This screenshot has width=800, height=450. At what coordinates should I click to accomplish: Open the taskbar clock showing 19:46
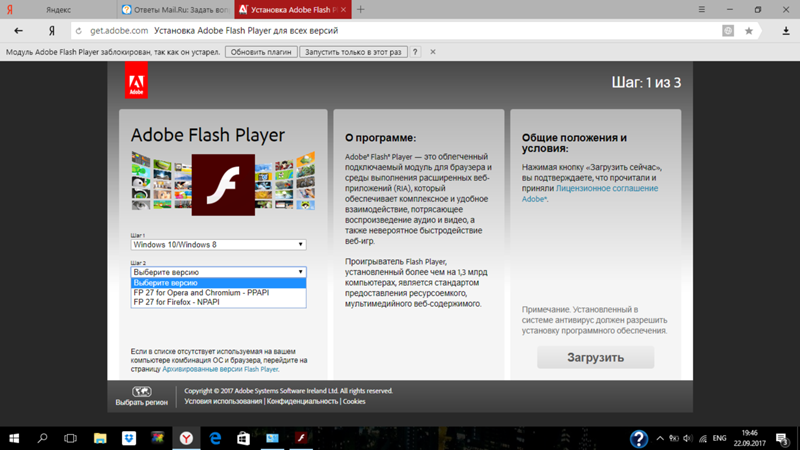click(750, 438)
